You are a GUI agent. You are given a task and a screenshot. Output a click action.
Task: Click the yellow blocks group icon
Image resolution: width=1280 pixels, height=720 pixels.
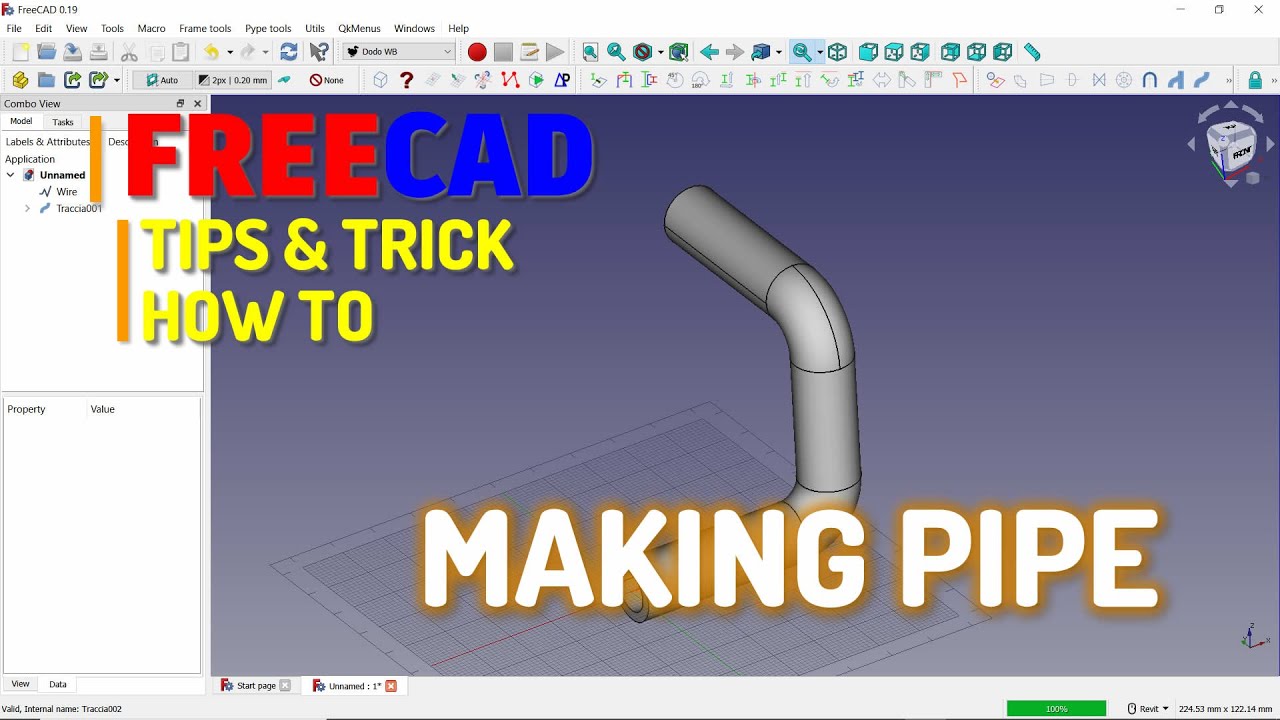tap(20, 80)
